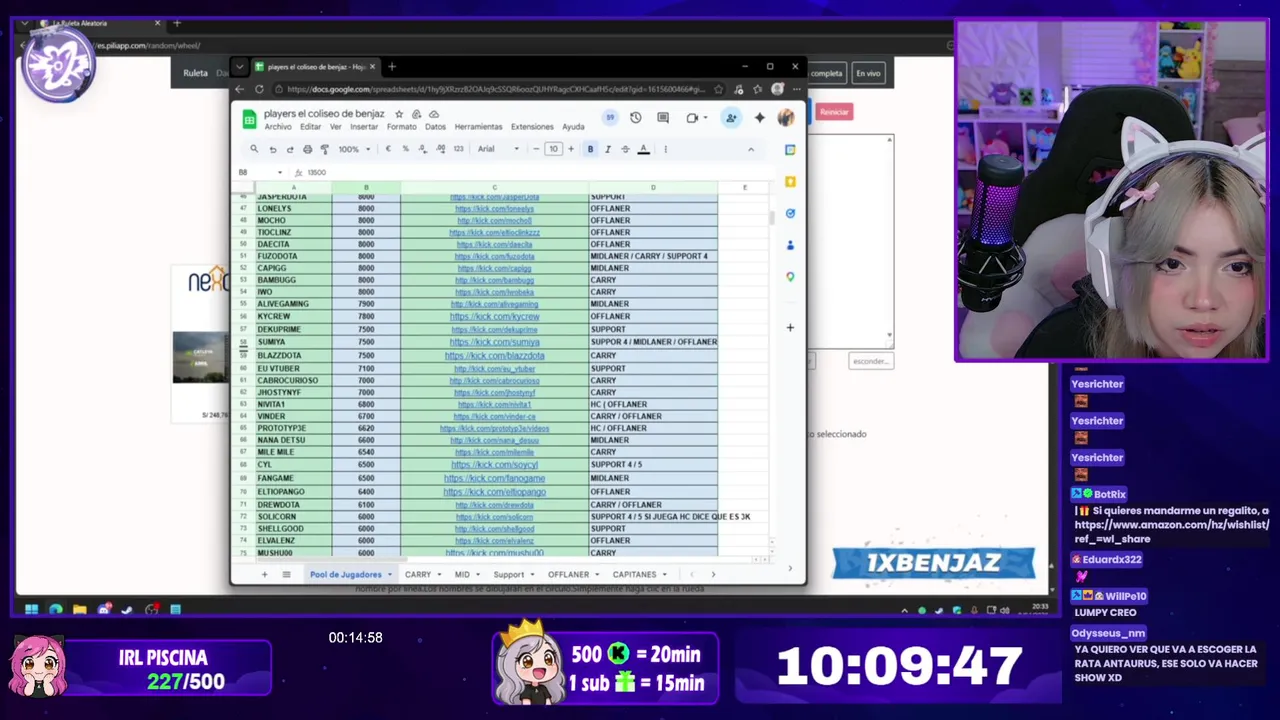The image size is (1280, 720).
Task: Check the document cloud save status icon
Action: tap(433, 114)
